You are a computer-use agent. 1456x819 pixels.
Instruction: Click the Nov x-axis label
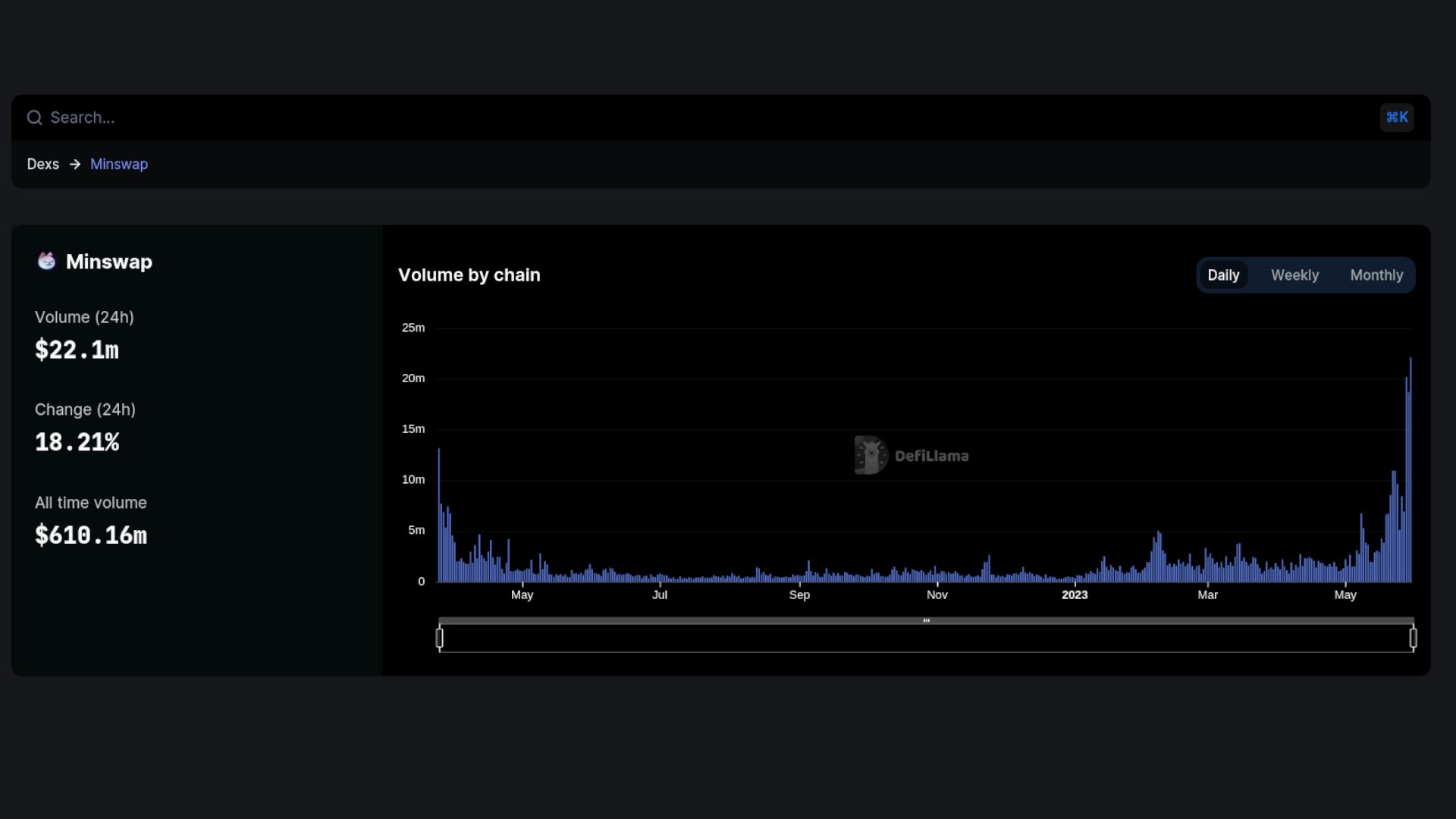point(937,595)
